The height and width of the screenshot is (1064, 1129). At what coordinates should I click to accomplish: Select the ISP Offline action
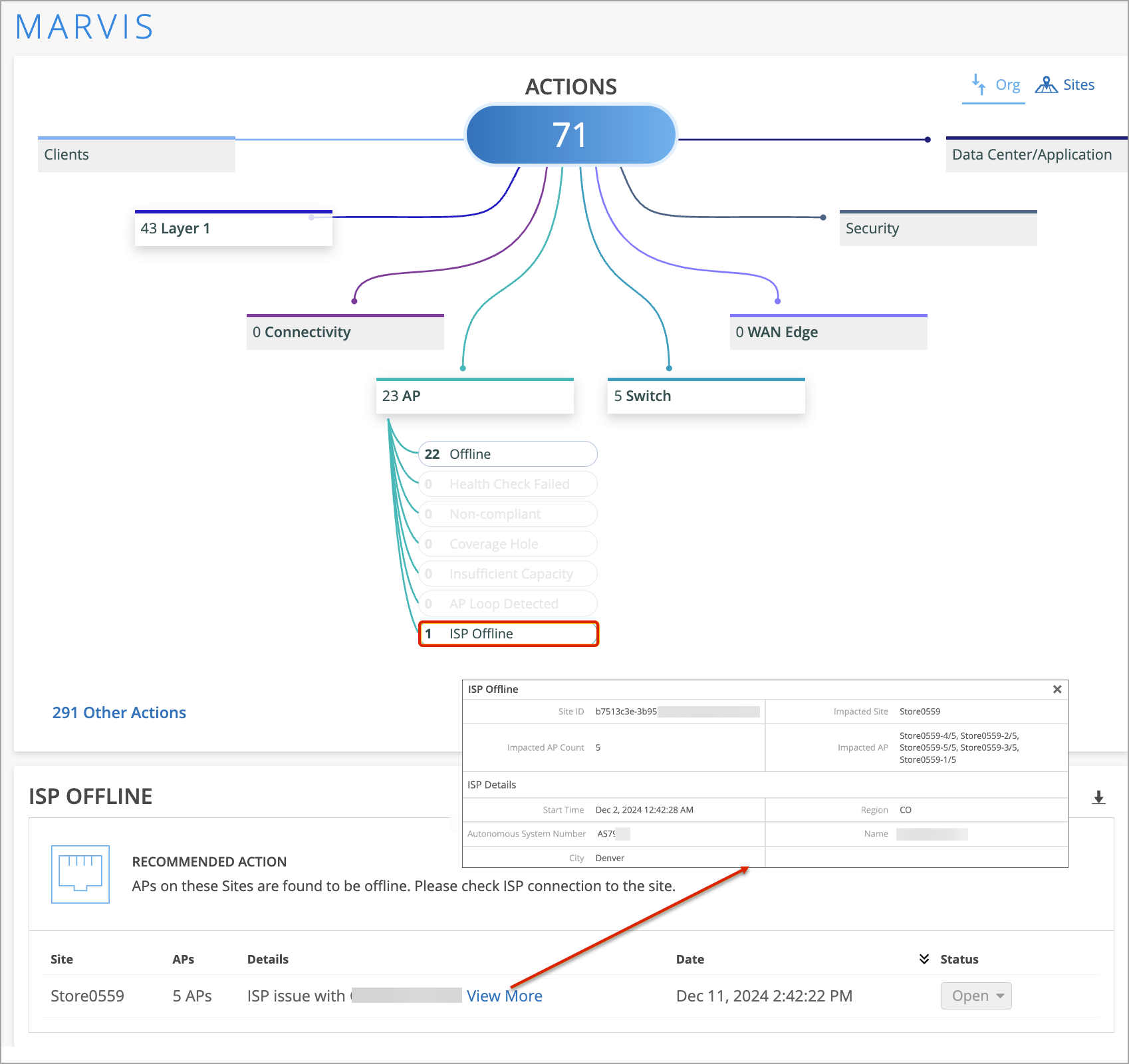(508, 634)
